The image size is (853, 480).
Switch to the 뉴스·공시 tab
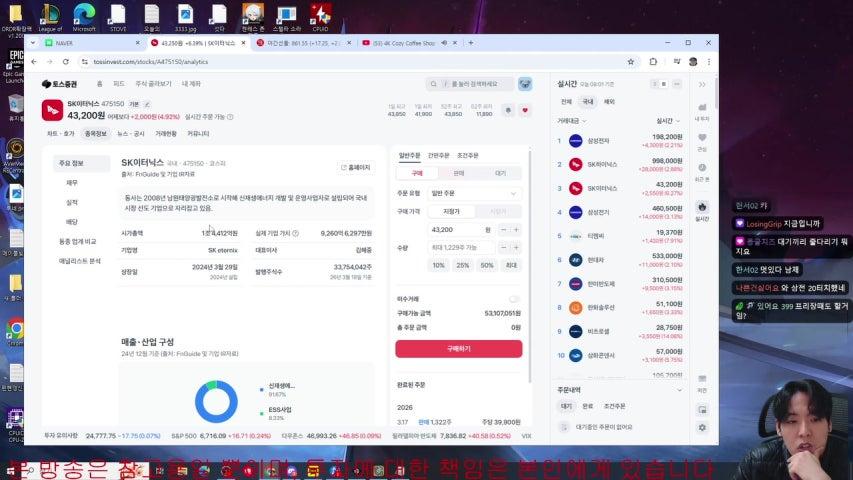(131, 133)
